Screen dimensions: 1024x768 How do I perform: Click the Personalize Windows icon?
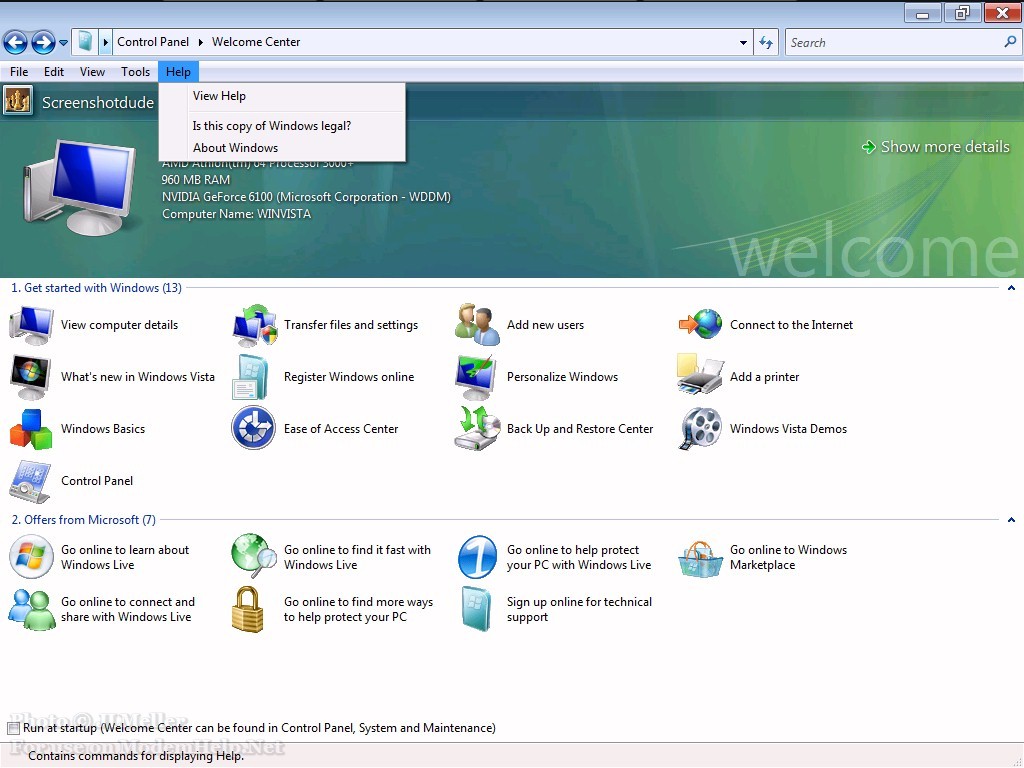[476, 377]
